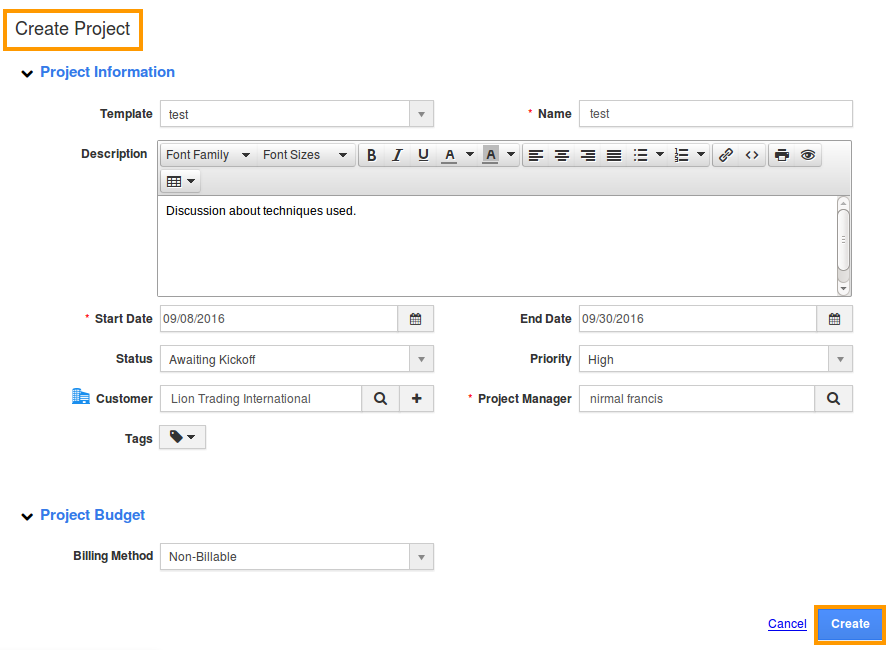Preview description with the eye icon
Viewport: 890px width, 650px height.
point(808,155)
